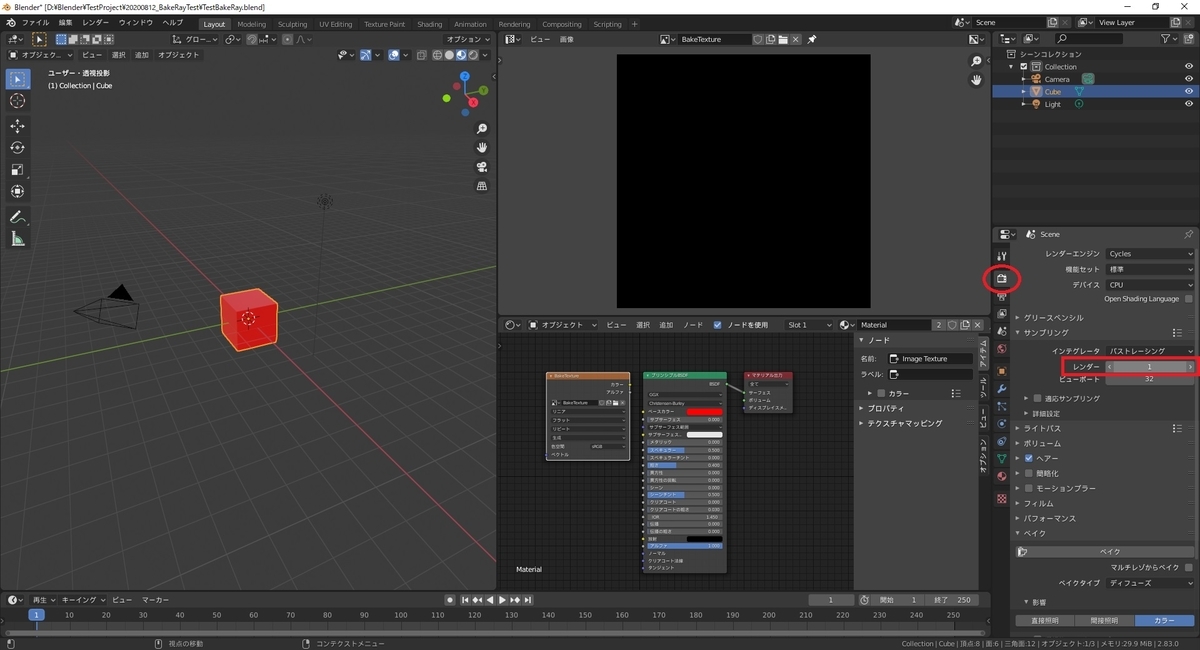Enable the 簡略化 checkbox
Screen dimensions: 1200x650
click(1029, 473)
